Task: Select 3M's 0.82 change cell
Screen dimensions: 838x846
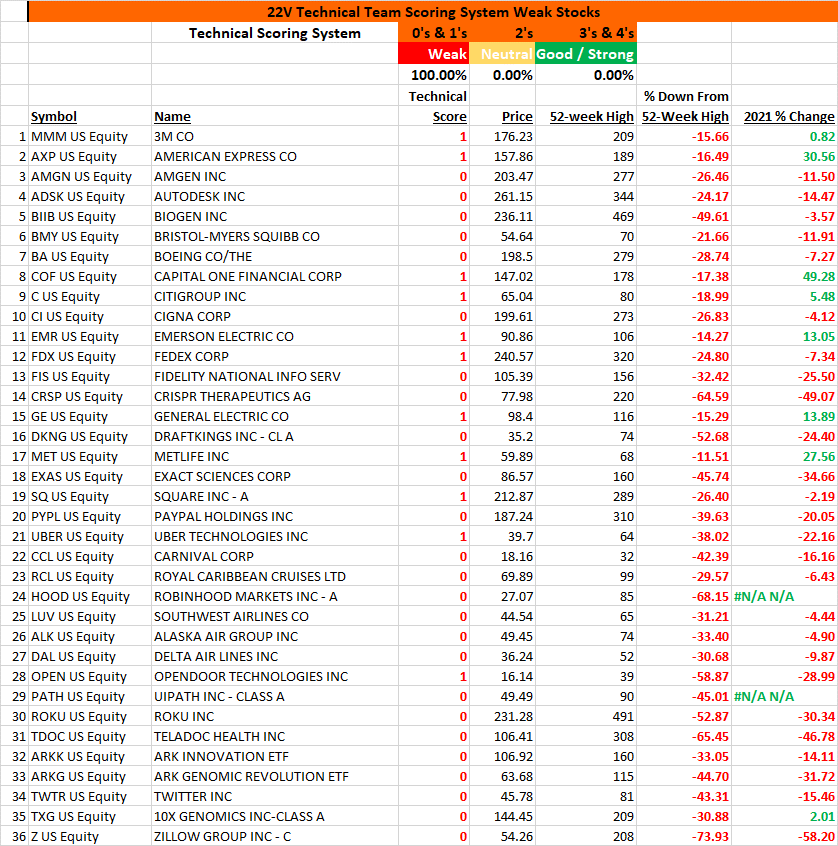Action: click(x=785, y=137)
